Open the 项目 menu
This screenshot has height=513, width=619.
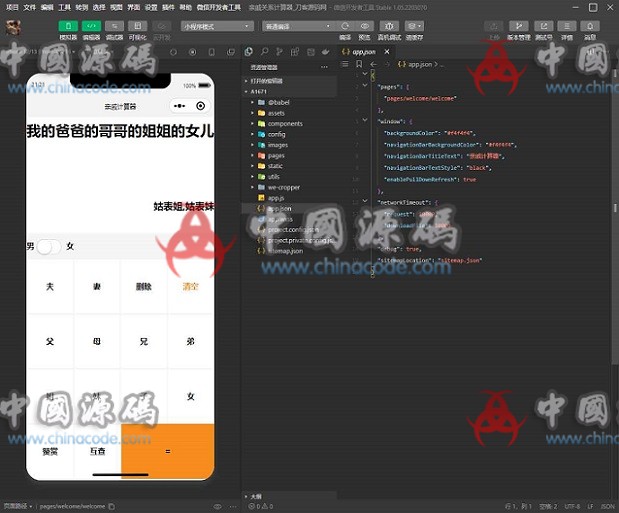tap(12, 7)
